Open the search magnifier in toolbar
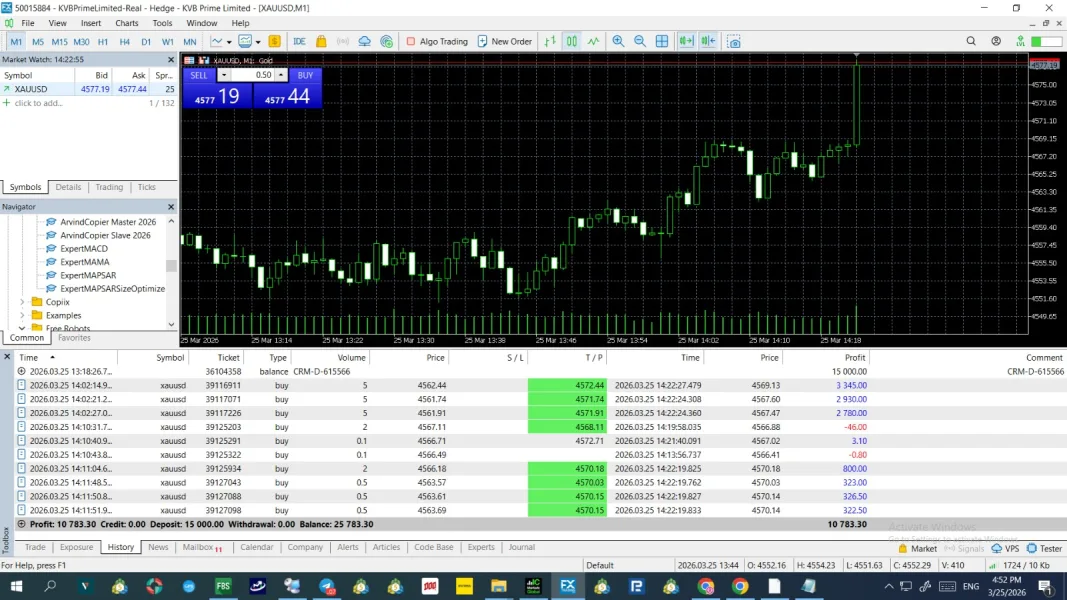The width and height of the screenshot is (1067, 600). 971,41
